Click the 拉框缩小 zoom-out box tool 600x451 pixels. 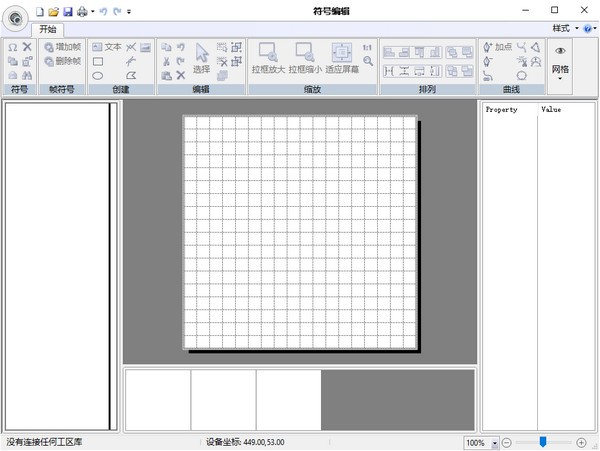(305, 59)
